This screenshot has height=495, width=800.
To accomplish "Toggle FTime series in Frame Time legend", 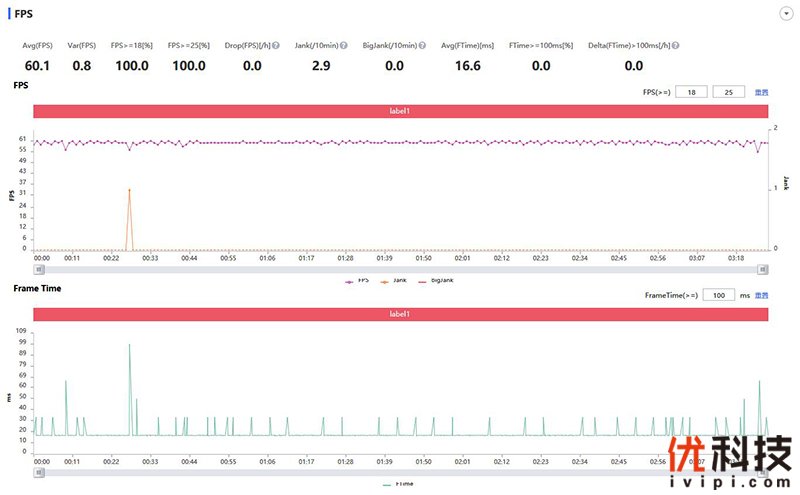I will pyautogui.click(x=399, y=483).
